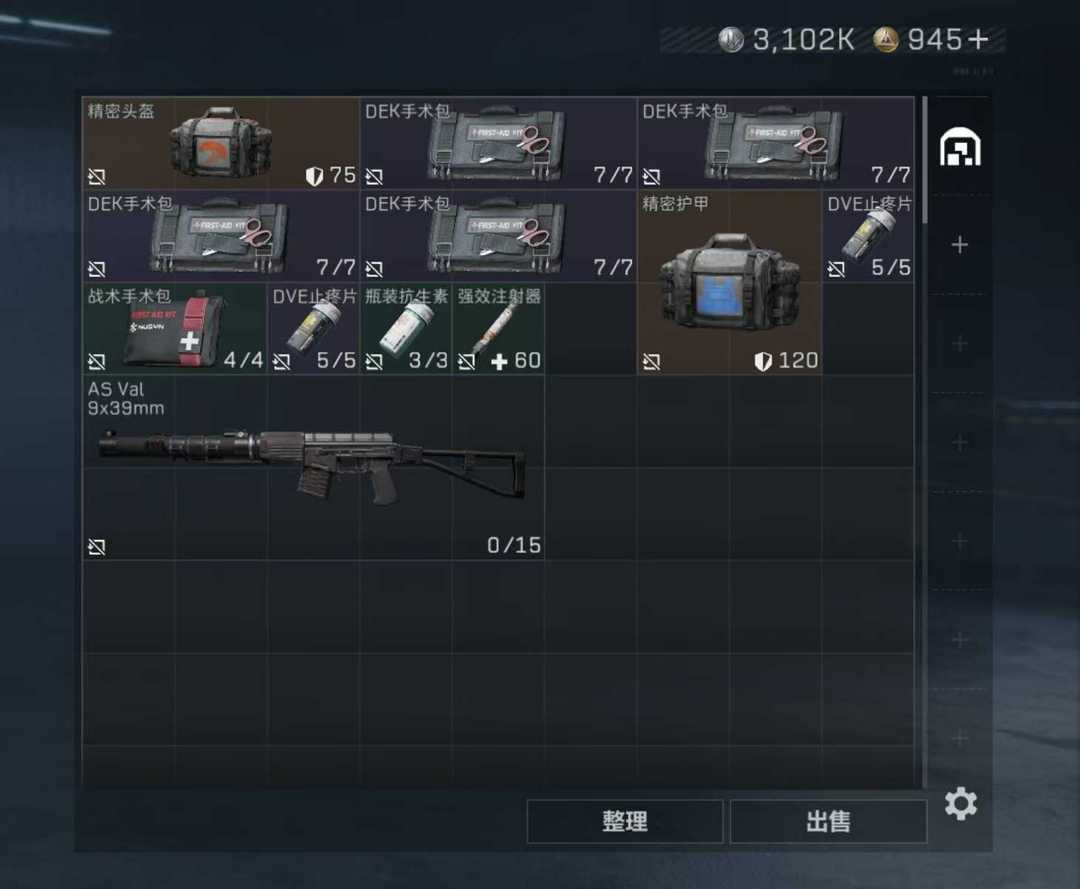The height and width of the screenshot is (889, 1080).
Task: Click the 出售 sell button
Action: click(828, 821)
